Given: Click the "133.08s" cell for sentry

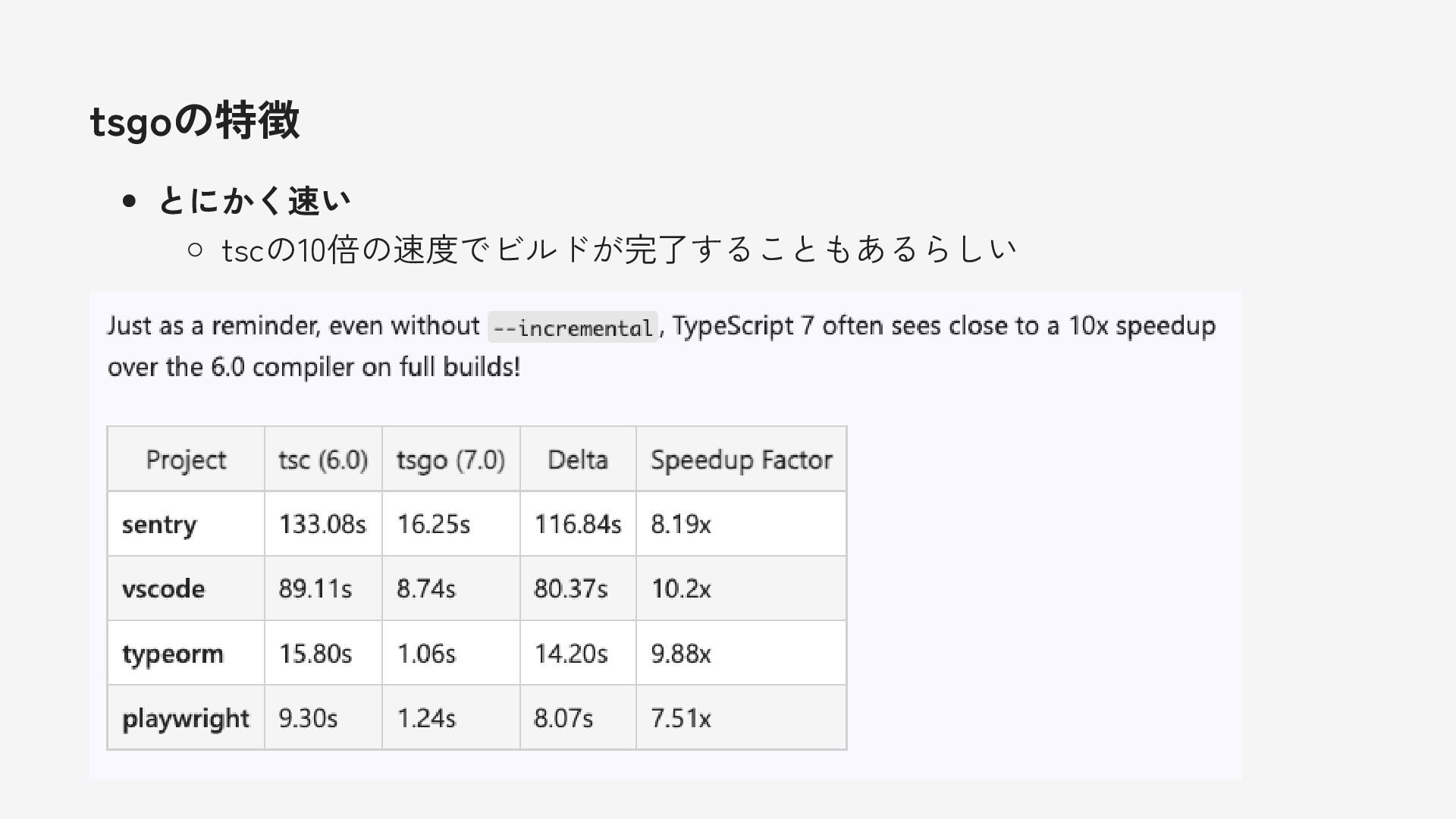Looking at the screenshot, I should (322, 524).
